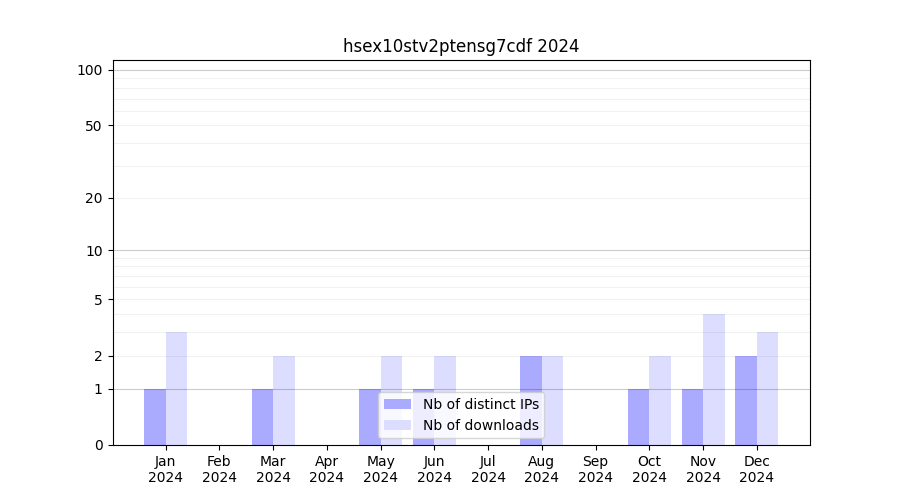Select the 'Jul 2024' x-axis label
The width and height of the screenshot is (900, 500).
pyautogui.click(x=488, y=469)
